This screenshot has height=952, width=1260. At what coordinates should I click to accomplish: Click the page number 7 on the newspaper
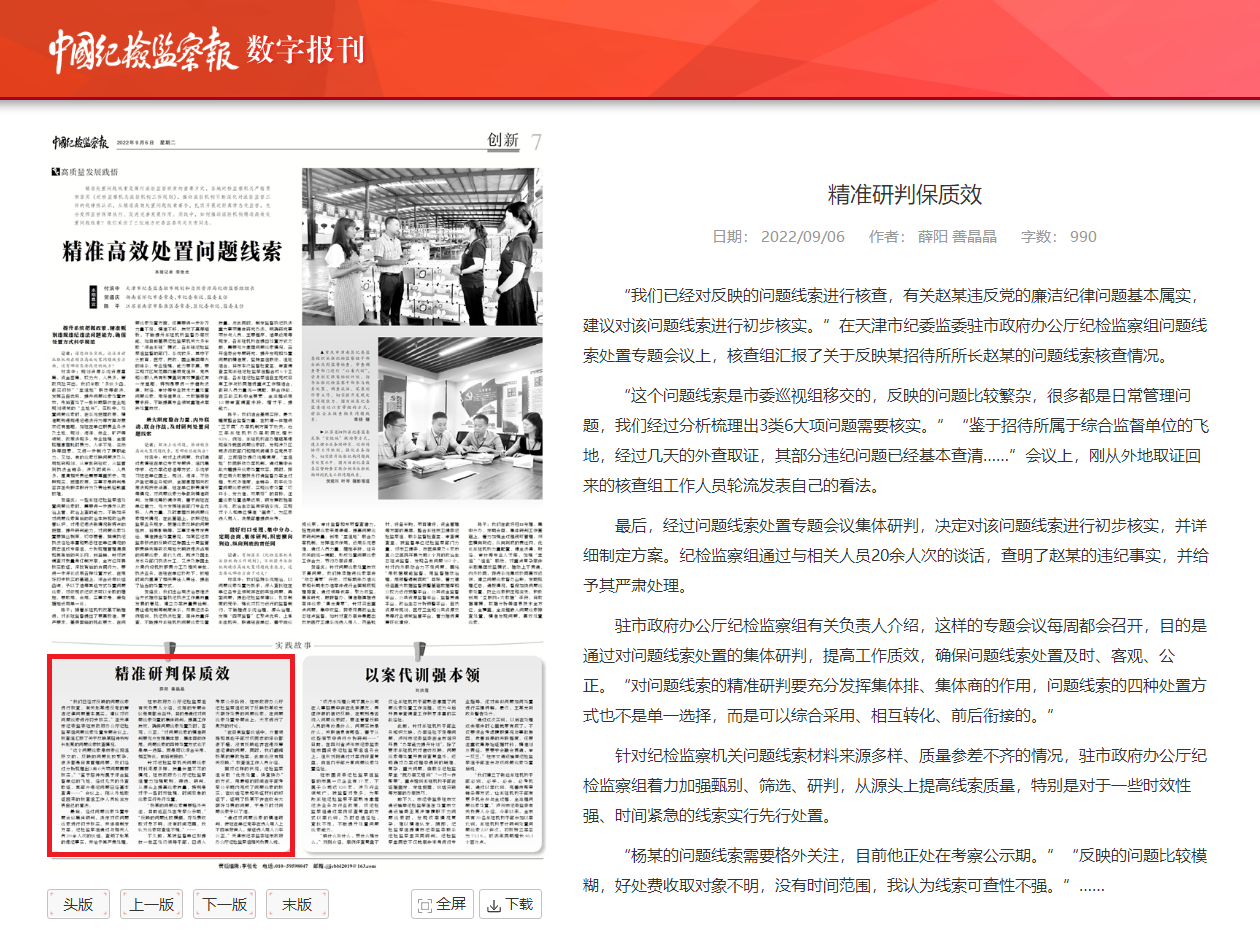pyautogui.click(x=536, y=142)
